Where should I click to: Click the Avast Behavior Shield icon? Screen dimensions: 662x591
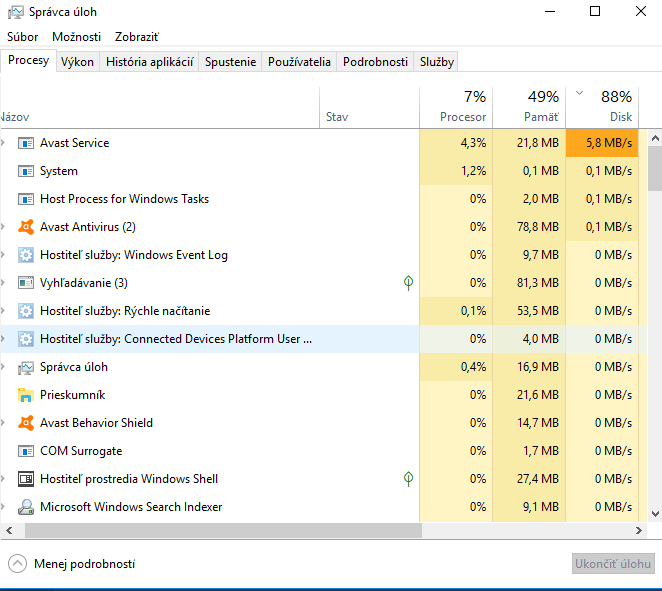(26, 423)
